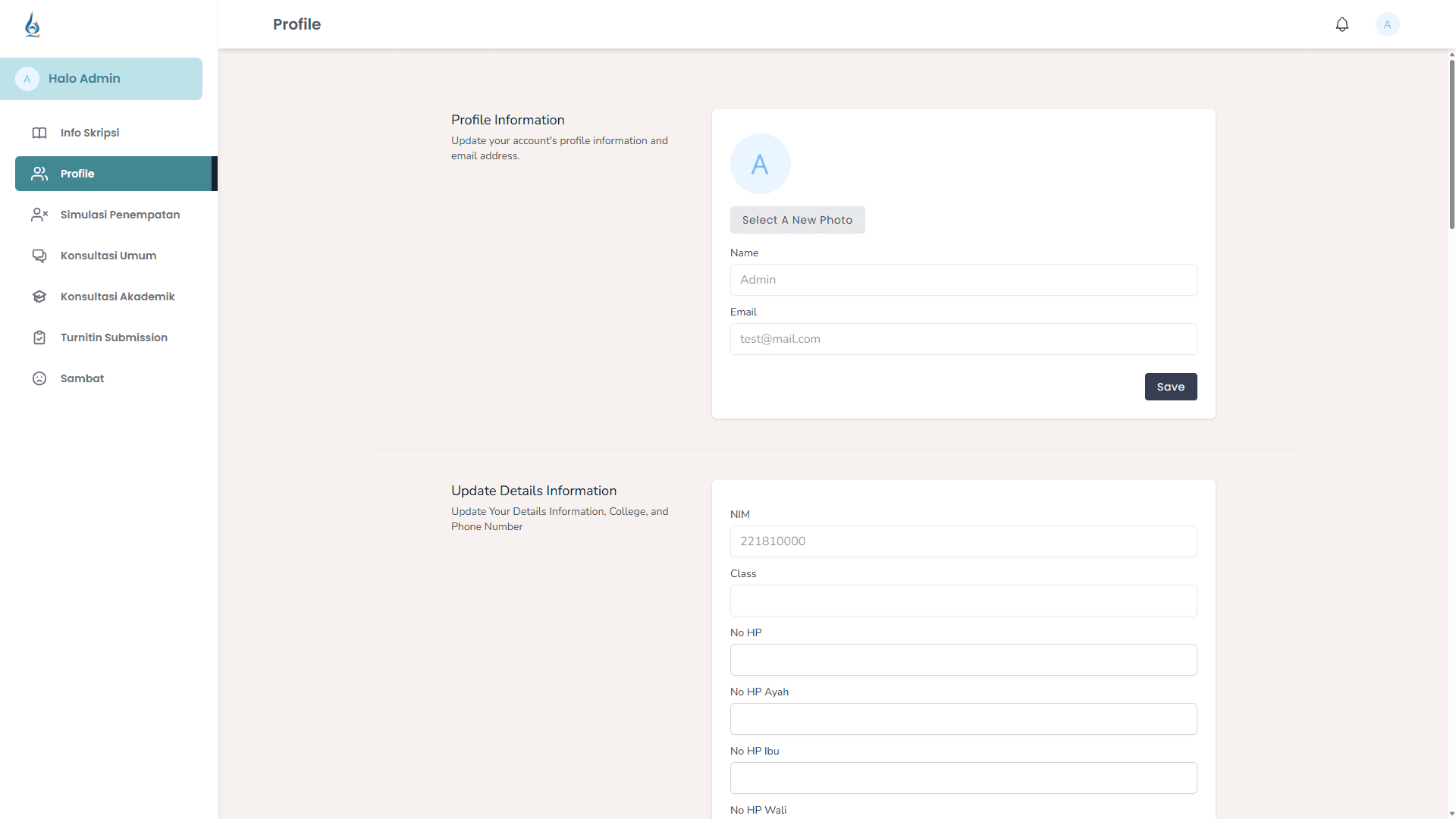The width and height of the screenshot is (1456, 819).
Task: Click the Turnitin Submission clipboard icon
Action: coord(39,337)
